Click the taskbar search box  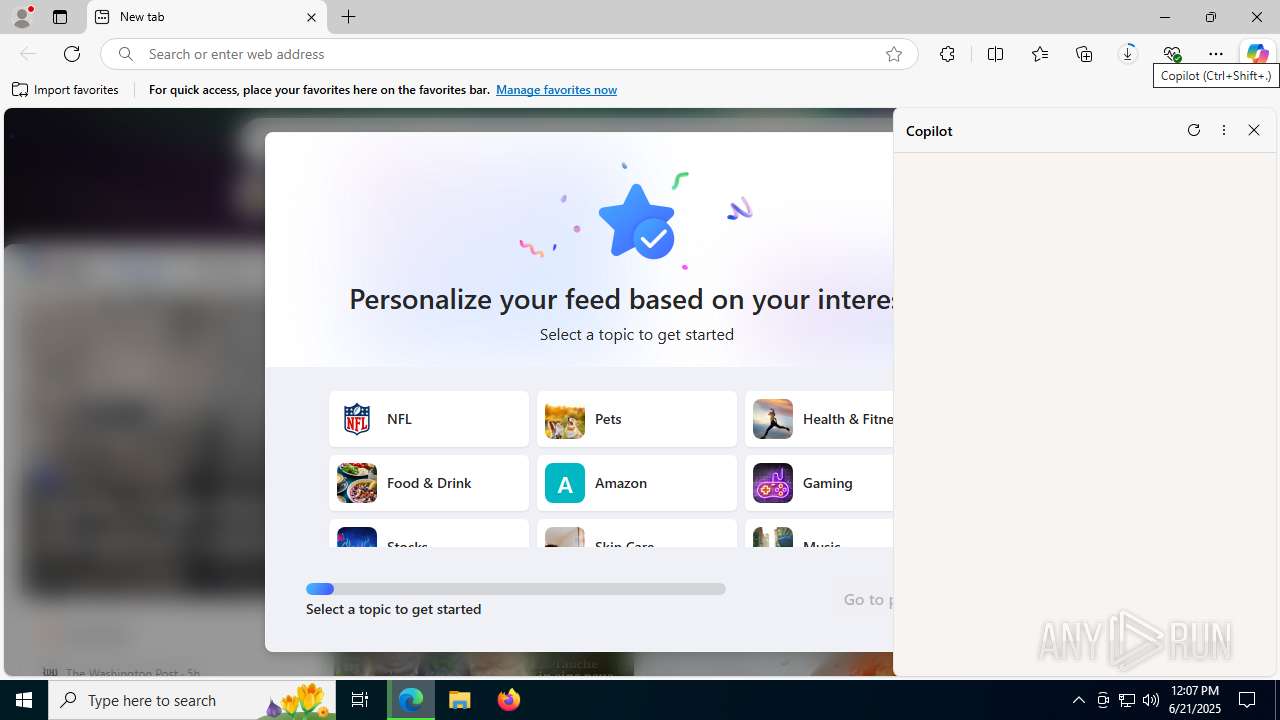point(192,700)
